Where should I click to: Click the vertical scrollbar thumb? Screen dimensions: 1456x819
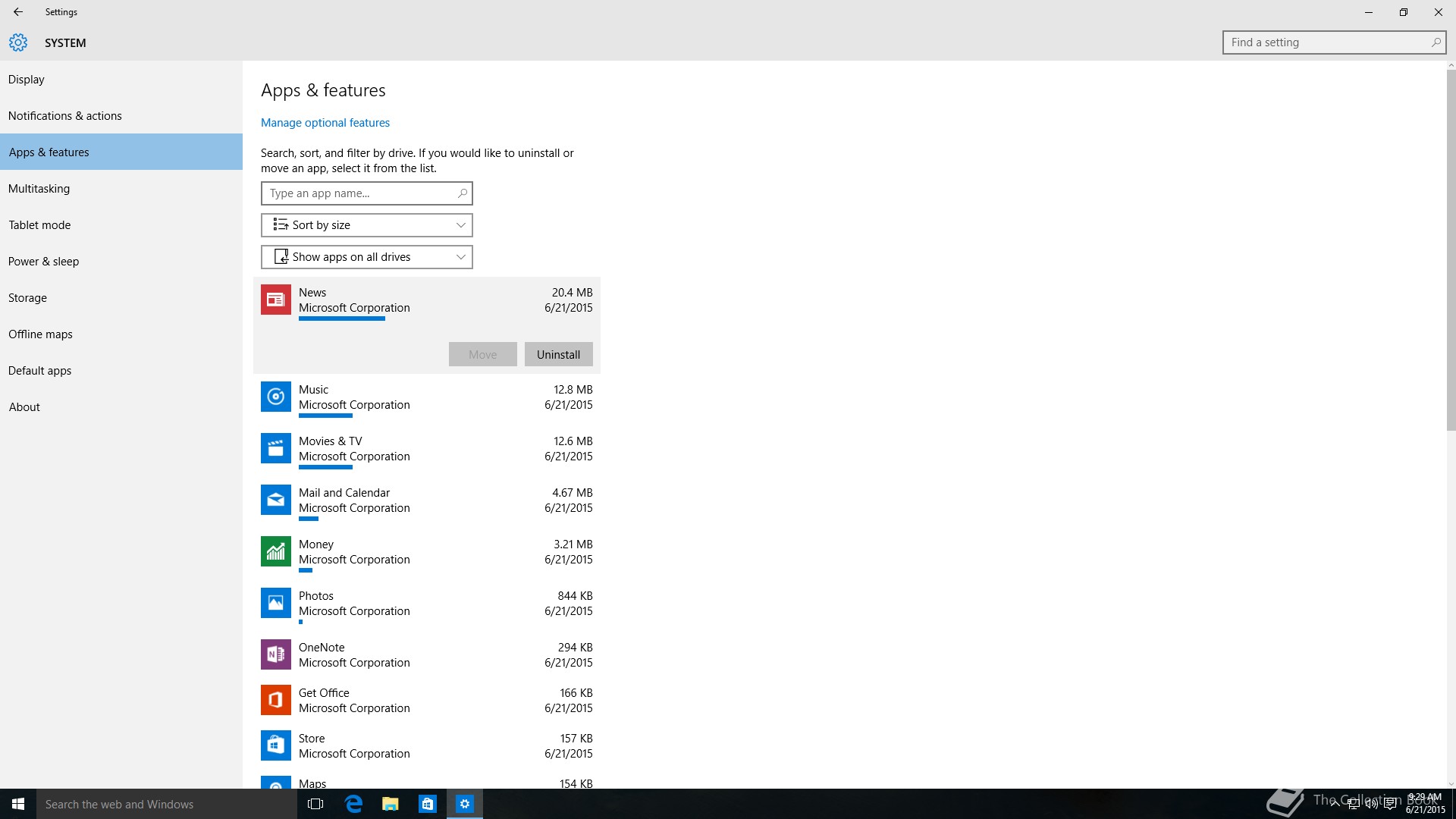pyautogui.click(x=1451, y=250)
